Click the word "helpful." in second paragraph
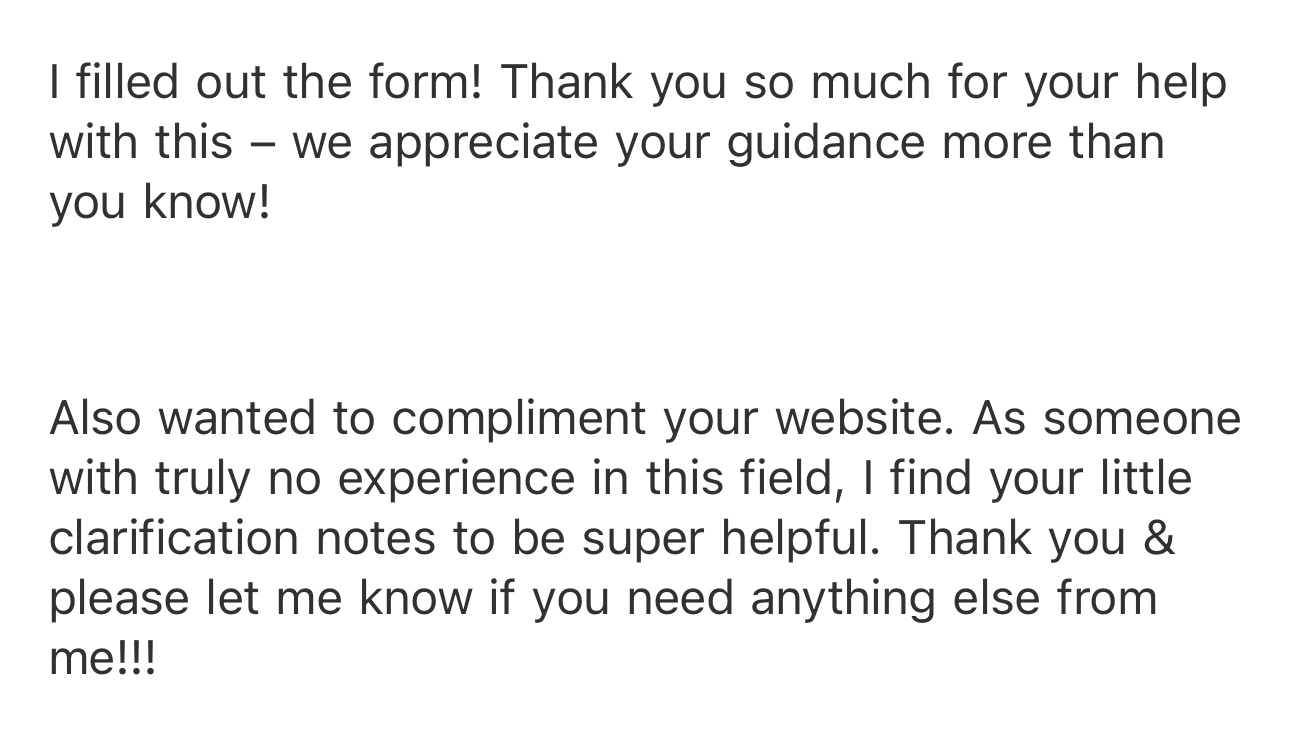This screenshot has height=748, width=1290. (791, 537)
